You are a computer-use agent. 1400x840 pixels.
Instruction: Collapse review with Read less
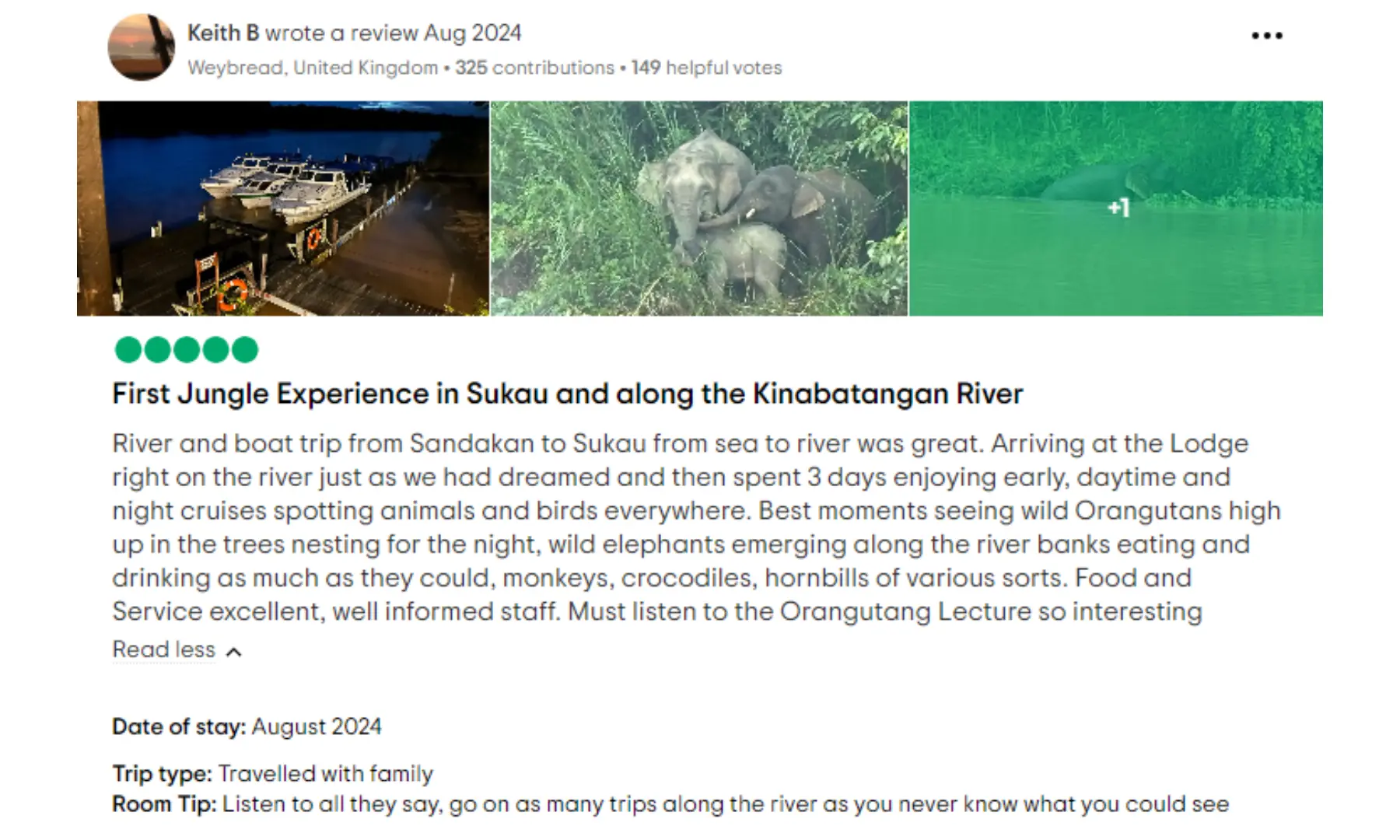164,649
